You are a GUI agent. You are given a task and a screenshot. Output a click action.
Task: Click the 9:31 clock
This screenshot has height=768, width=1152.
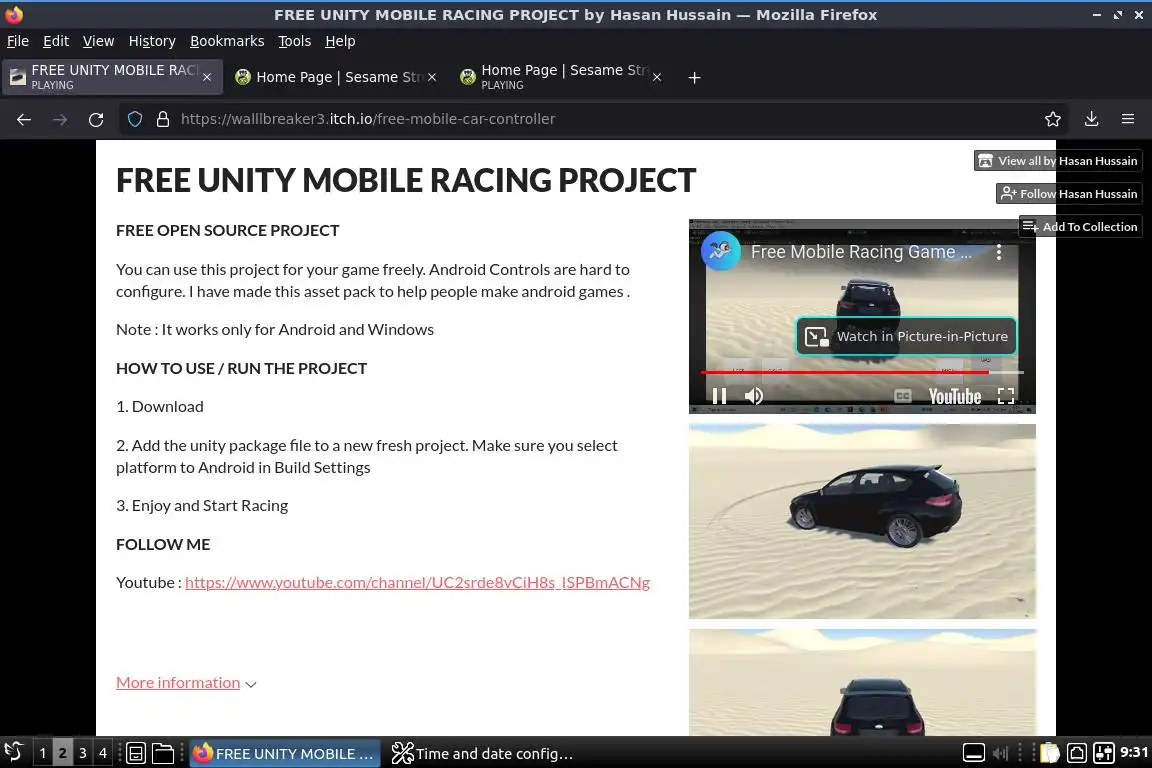(x=1134, y=753)
